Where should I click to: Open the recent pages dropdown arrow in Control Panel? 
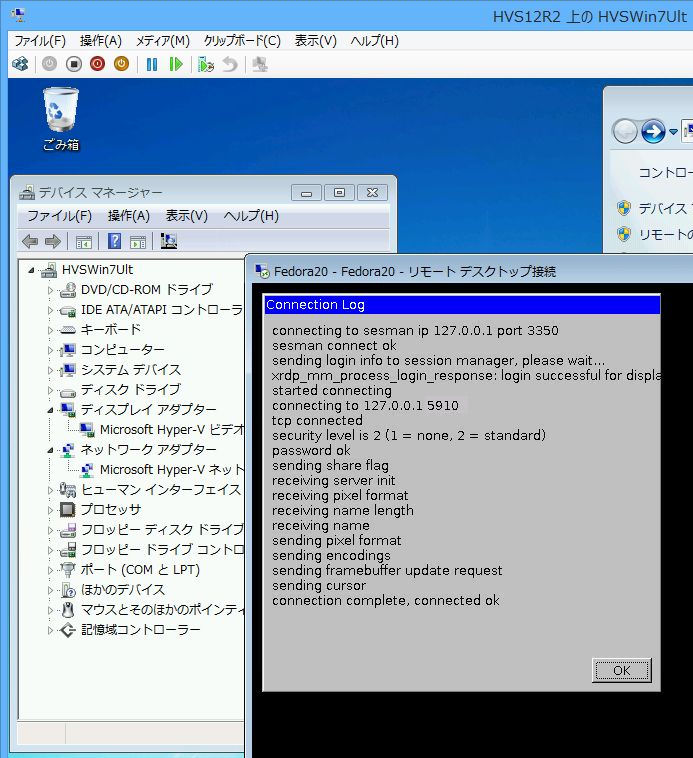point(673,131)
